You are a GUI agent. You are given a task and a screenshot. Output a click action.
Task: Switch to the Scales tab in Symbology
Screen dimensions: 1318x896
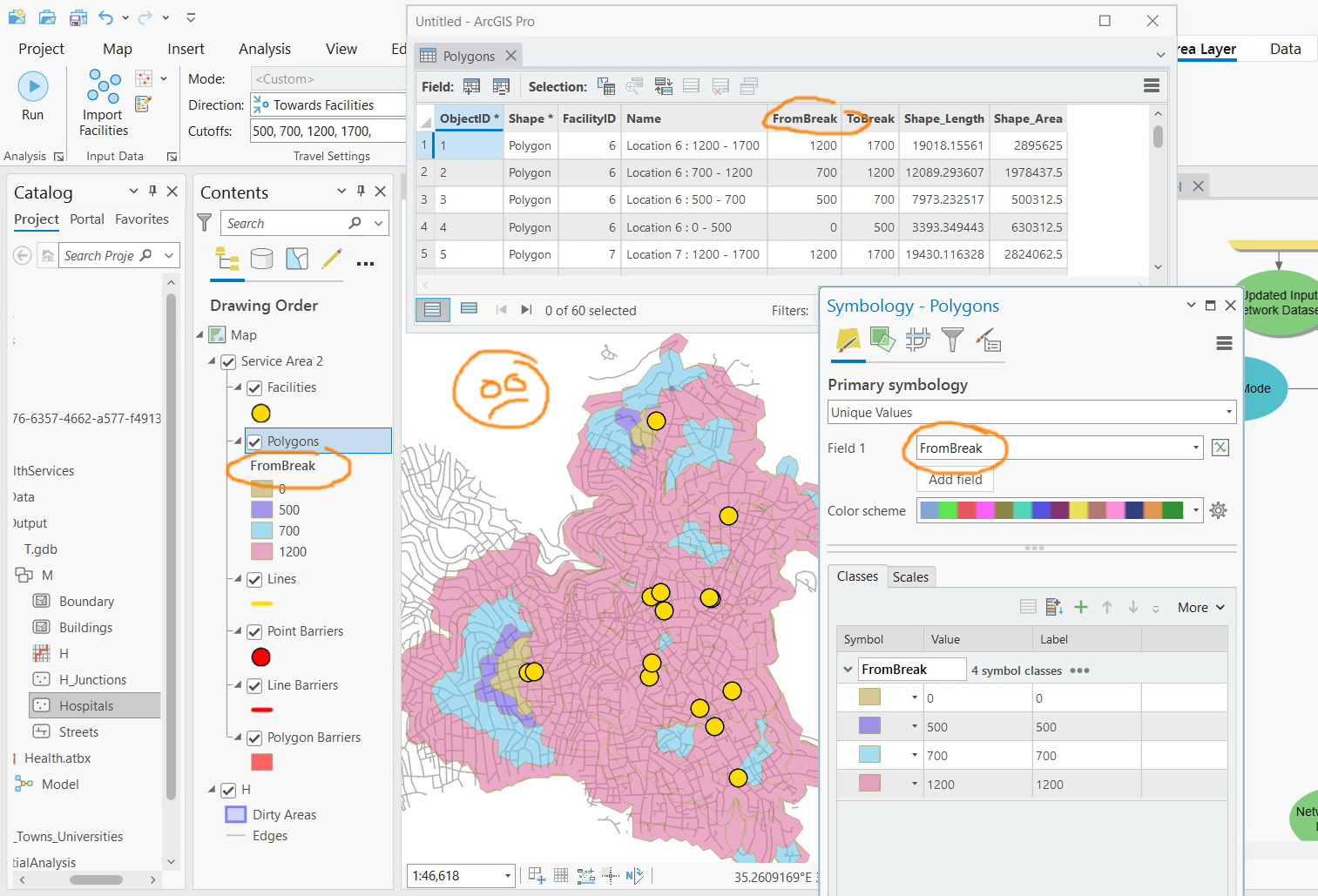(x=910, y=576)
